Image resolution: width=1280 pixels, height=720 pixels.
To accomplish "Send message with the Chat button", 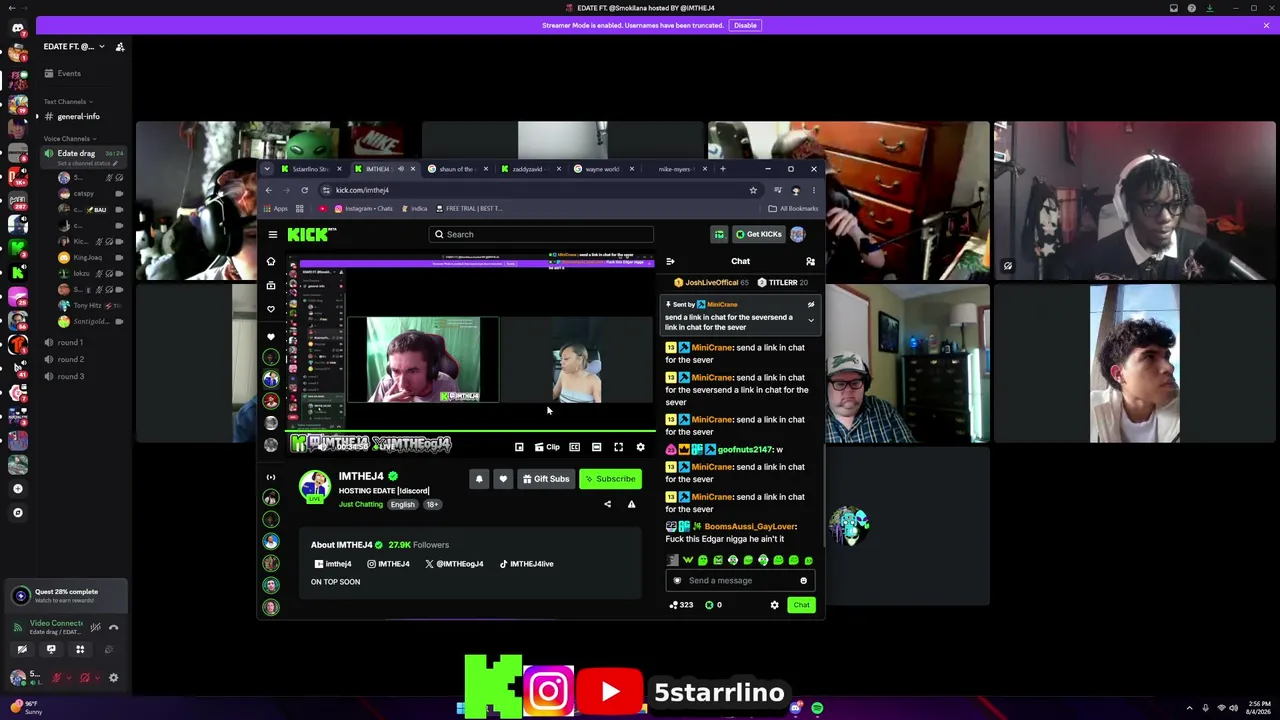I will tap(801, 605).
